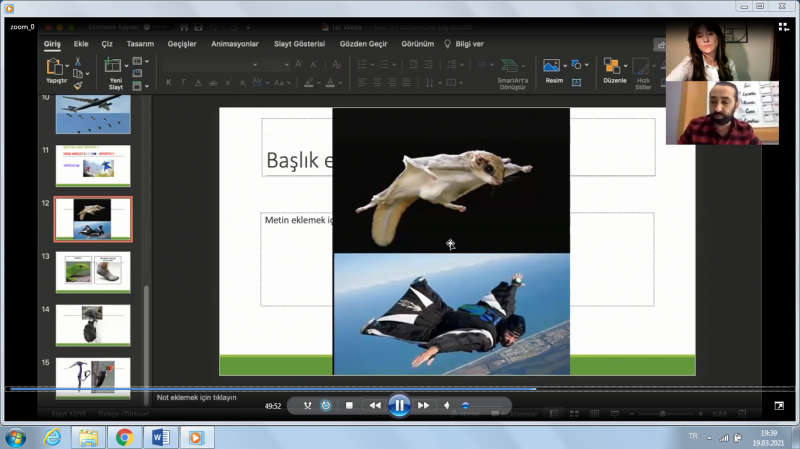
Task: Click the Previous track button
Action: (375, 405)
